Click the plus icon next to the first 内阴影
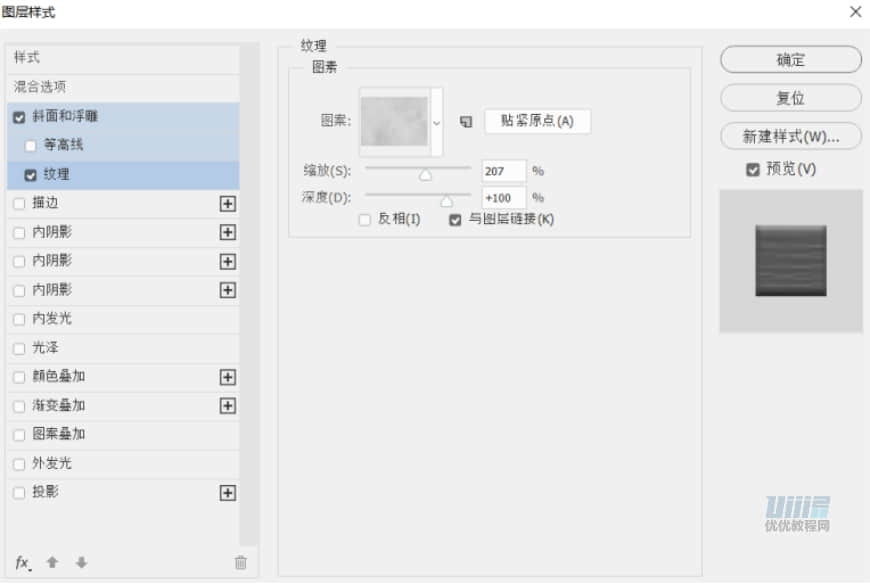 pyautogui.click(x=228, y=232)
